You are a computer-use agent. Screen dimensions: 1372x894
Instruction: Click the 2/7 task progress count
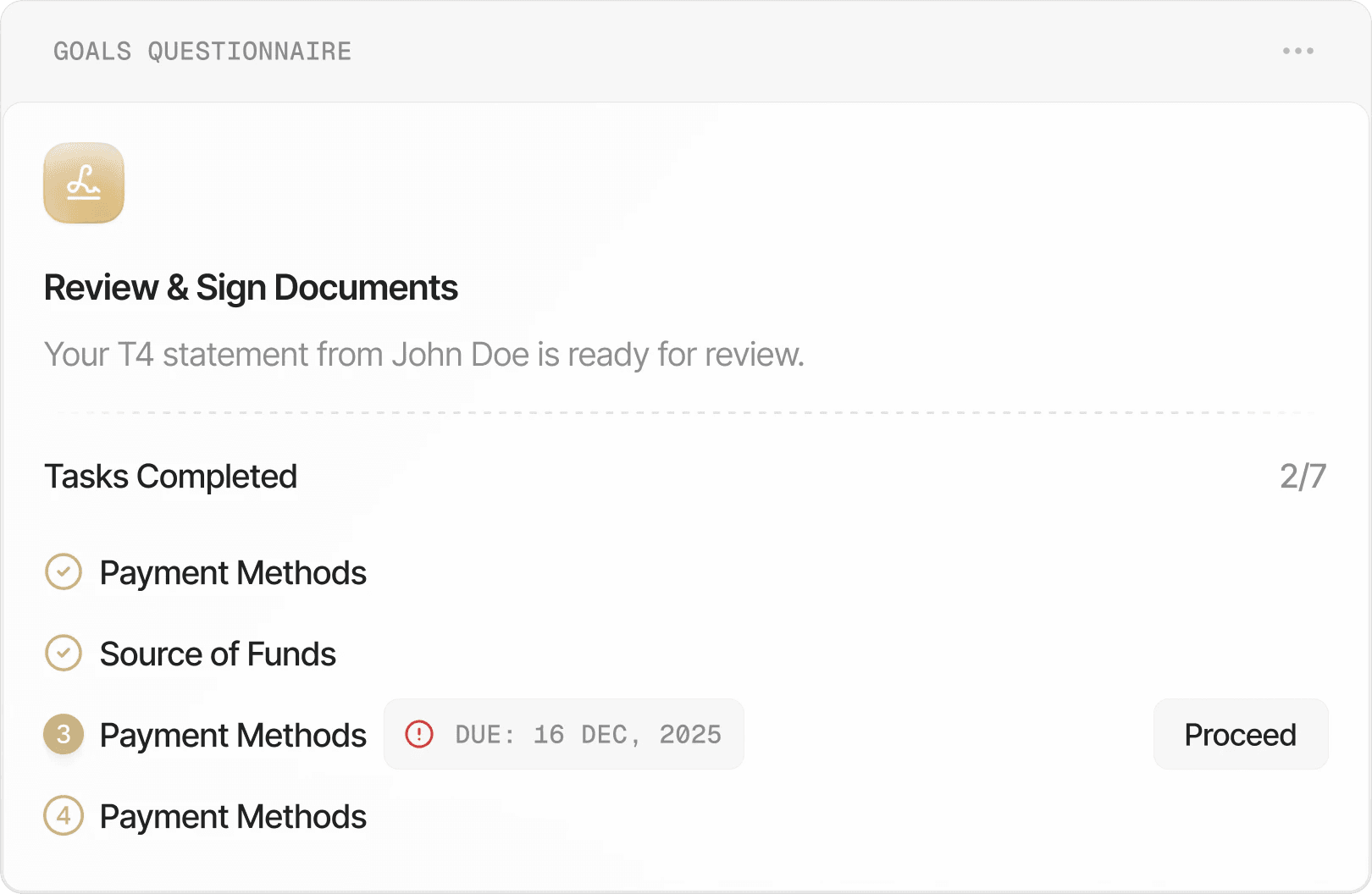click(x=1303, y=477)
